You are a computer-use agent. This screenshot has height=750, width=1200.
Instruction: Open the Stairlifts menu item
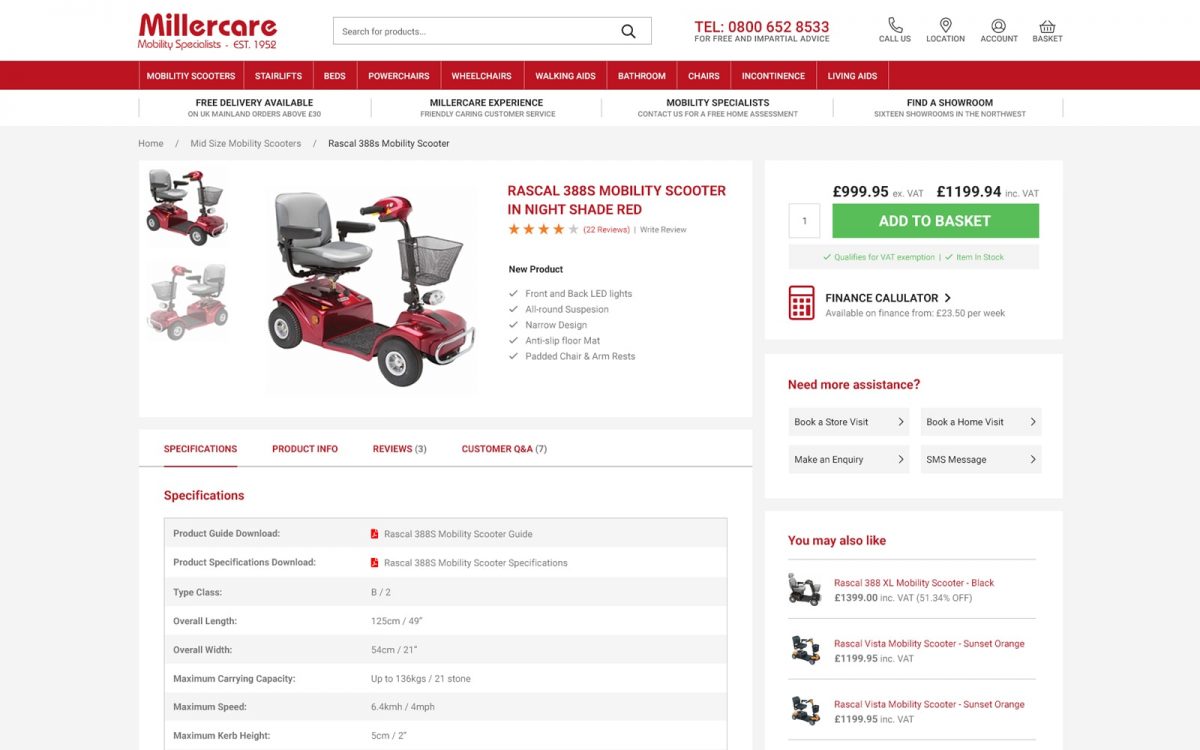point(278,76)
